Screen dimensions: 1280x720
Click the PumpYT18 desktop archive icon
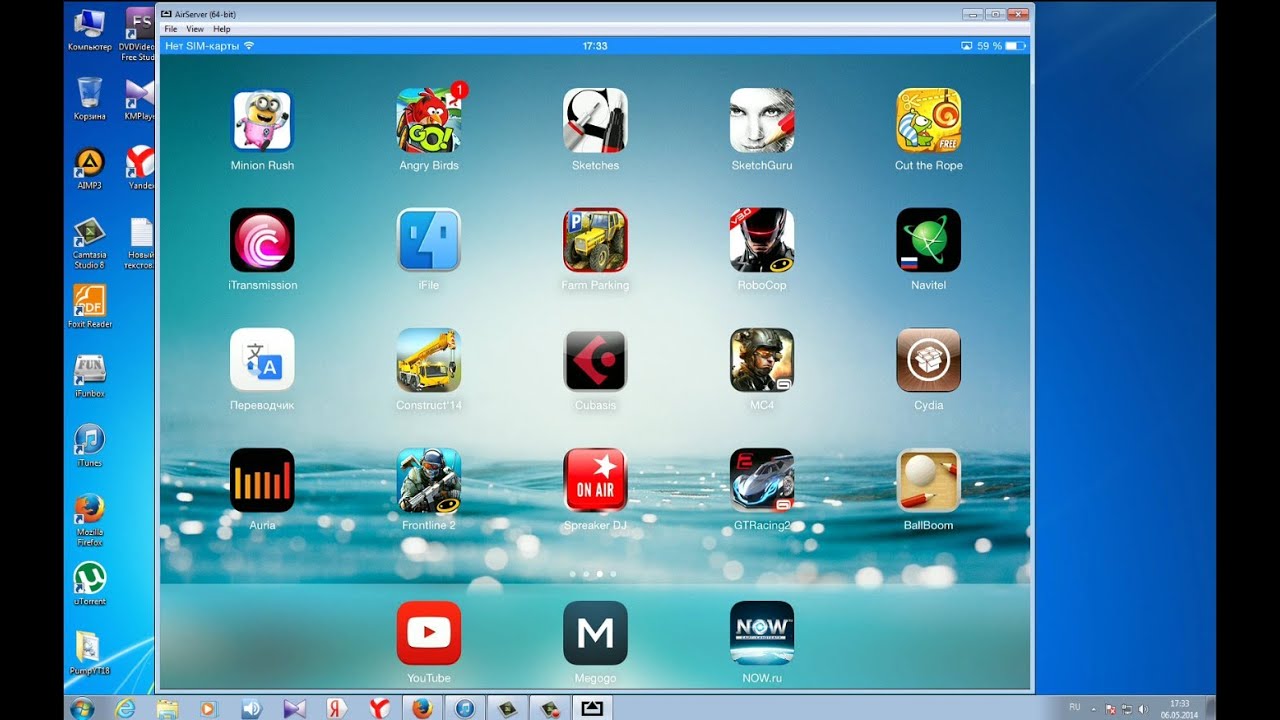pos(90,654)
